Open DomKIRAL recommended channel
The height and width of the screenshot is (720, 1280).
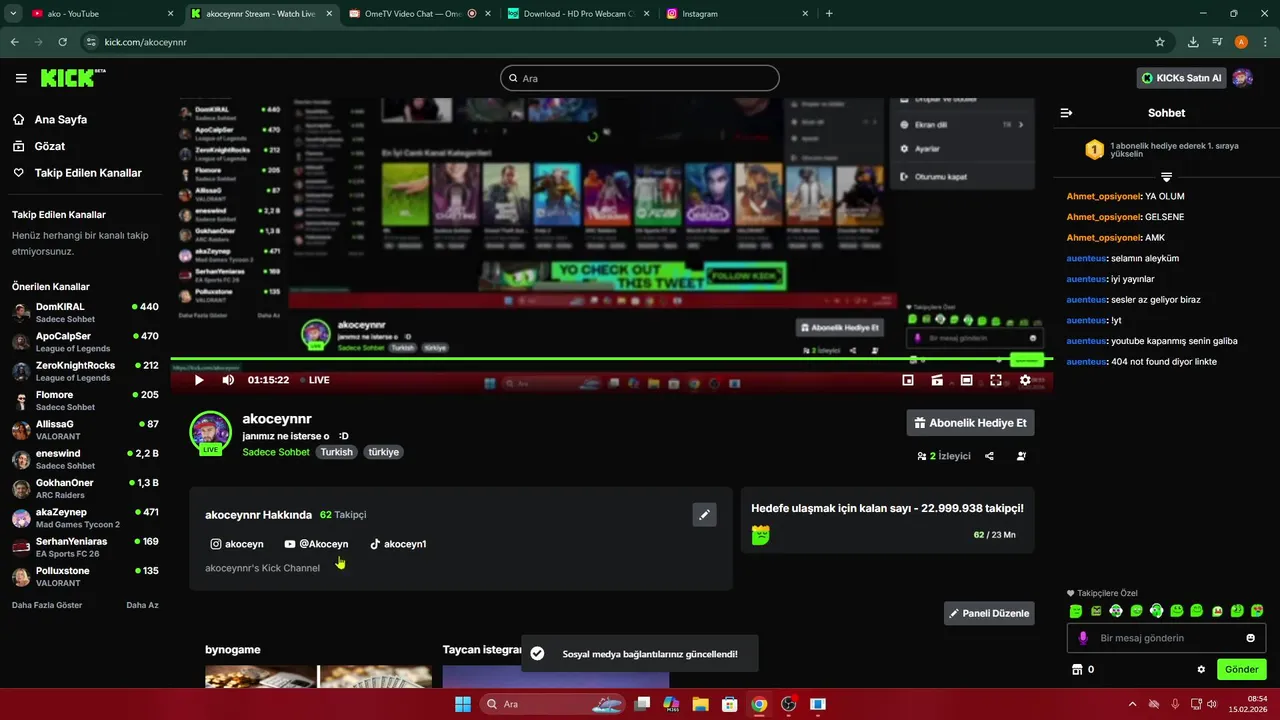[x=85, y=313]
